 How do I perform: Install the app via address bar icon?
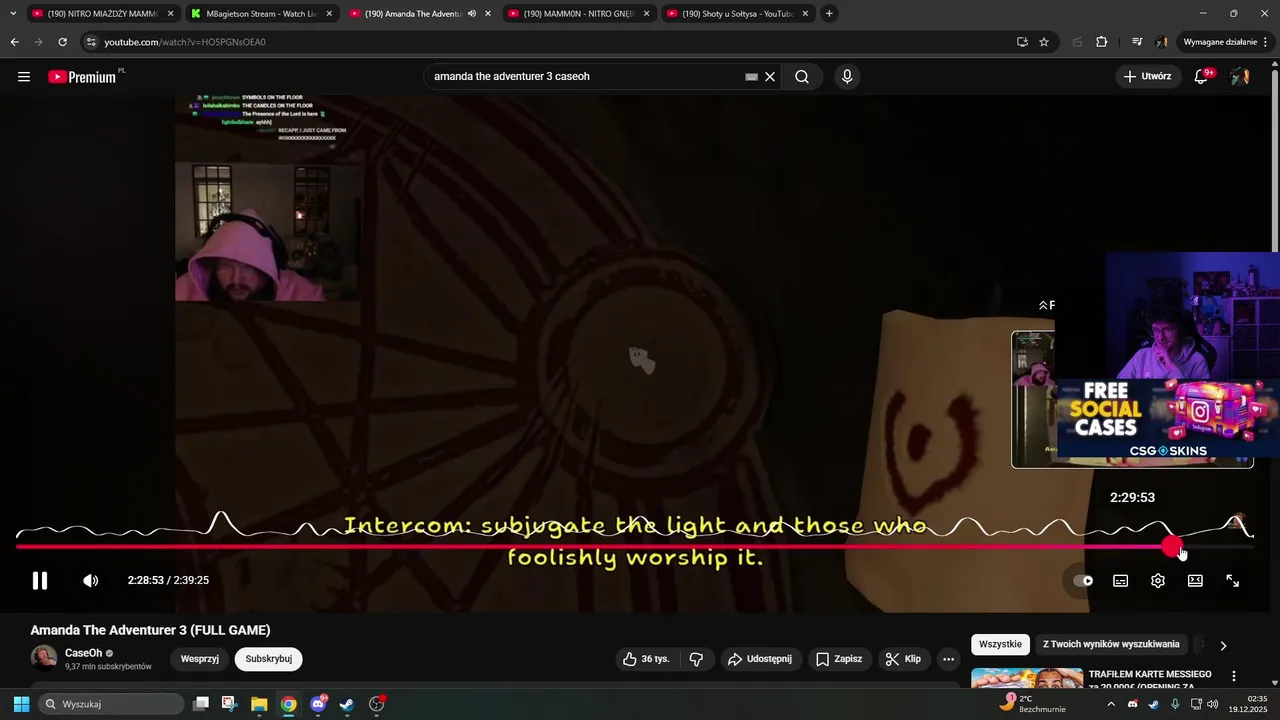(1022, 42)
